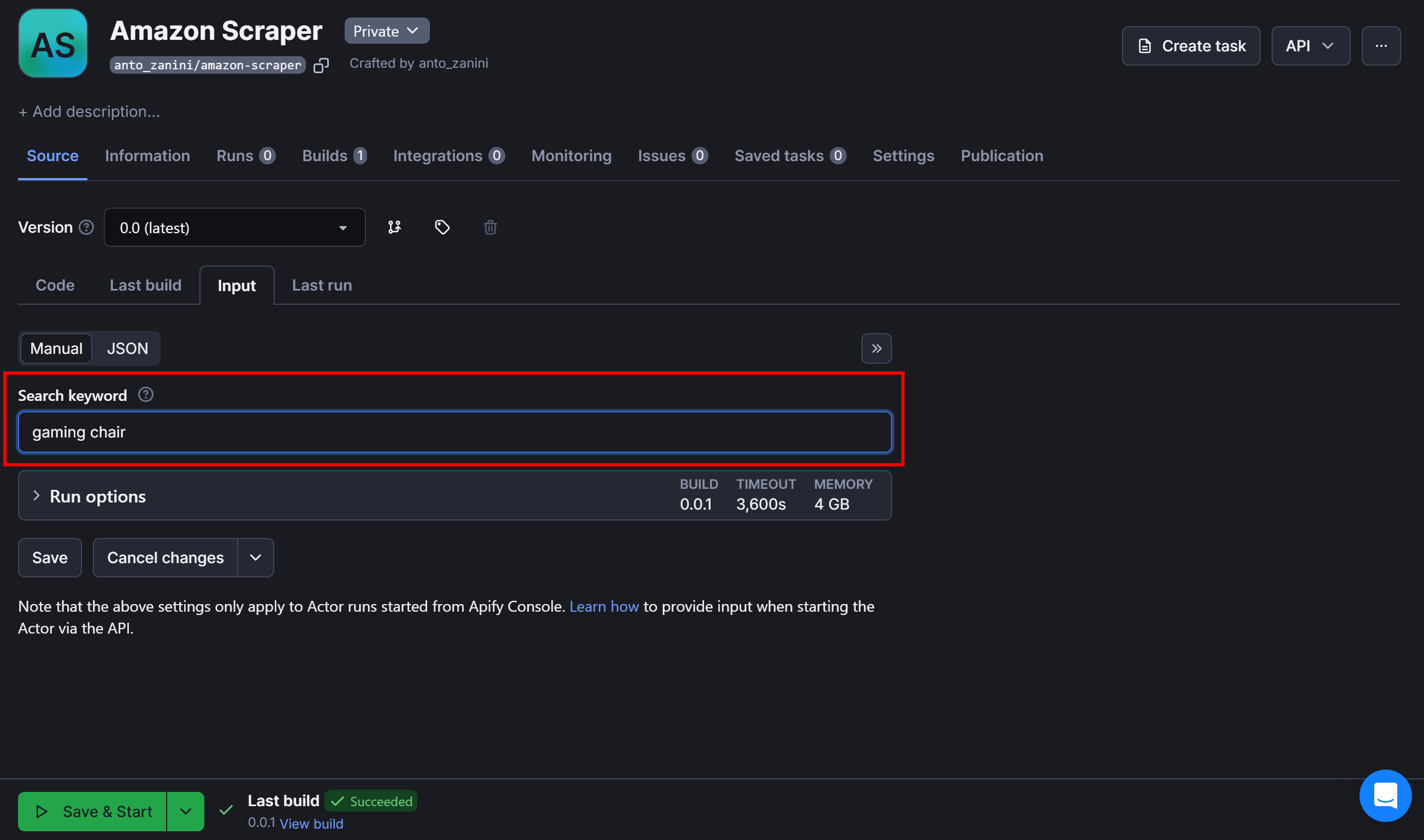The image size is (1424, 840).
Task: Click the git branch version icon
Action: 394,228
